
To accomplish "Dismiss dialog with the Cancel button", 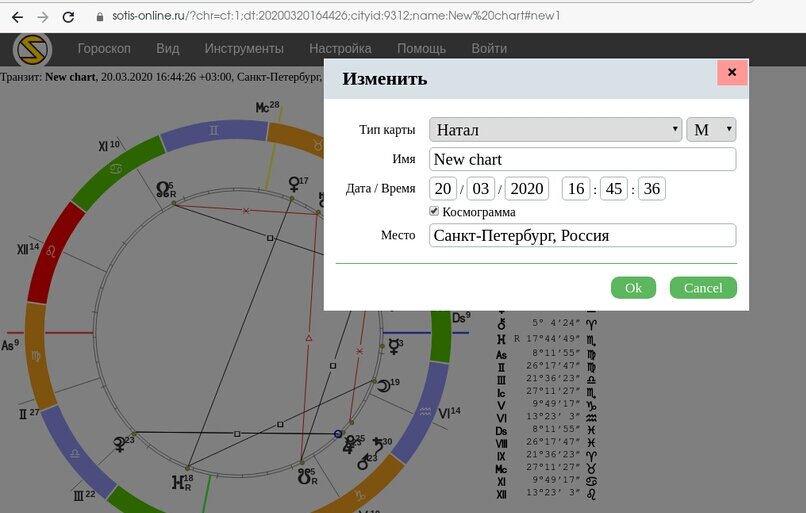I will 703,288.
